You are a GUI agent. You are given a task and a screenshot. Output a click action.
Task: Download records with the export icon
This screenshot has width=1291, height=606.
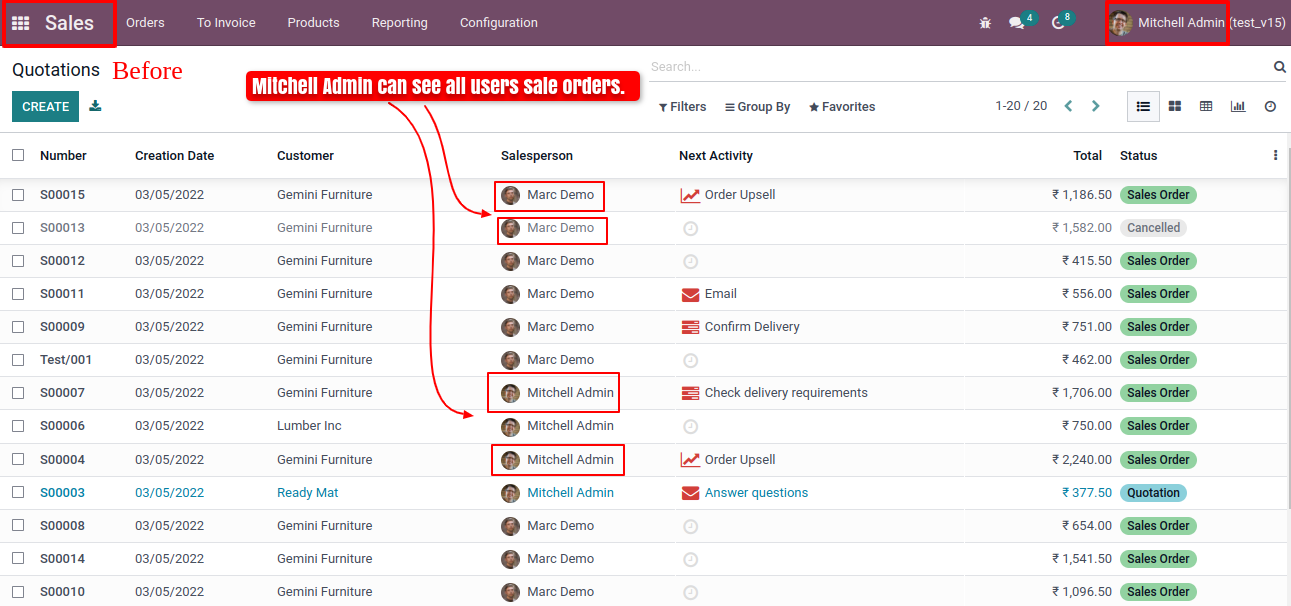point(95,106)
